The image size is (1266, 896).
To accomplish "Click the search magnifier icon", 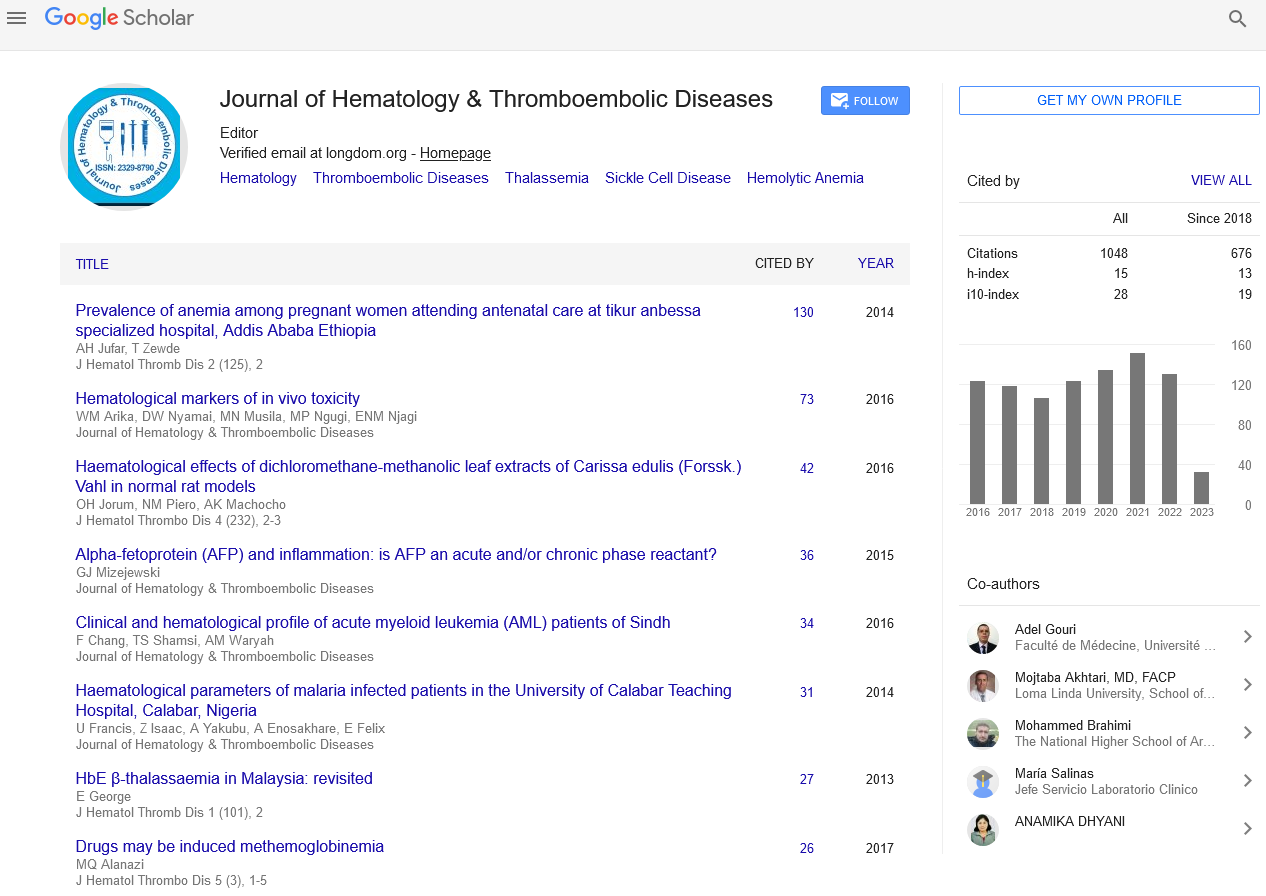I will 1237,18.
